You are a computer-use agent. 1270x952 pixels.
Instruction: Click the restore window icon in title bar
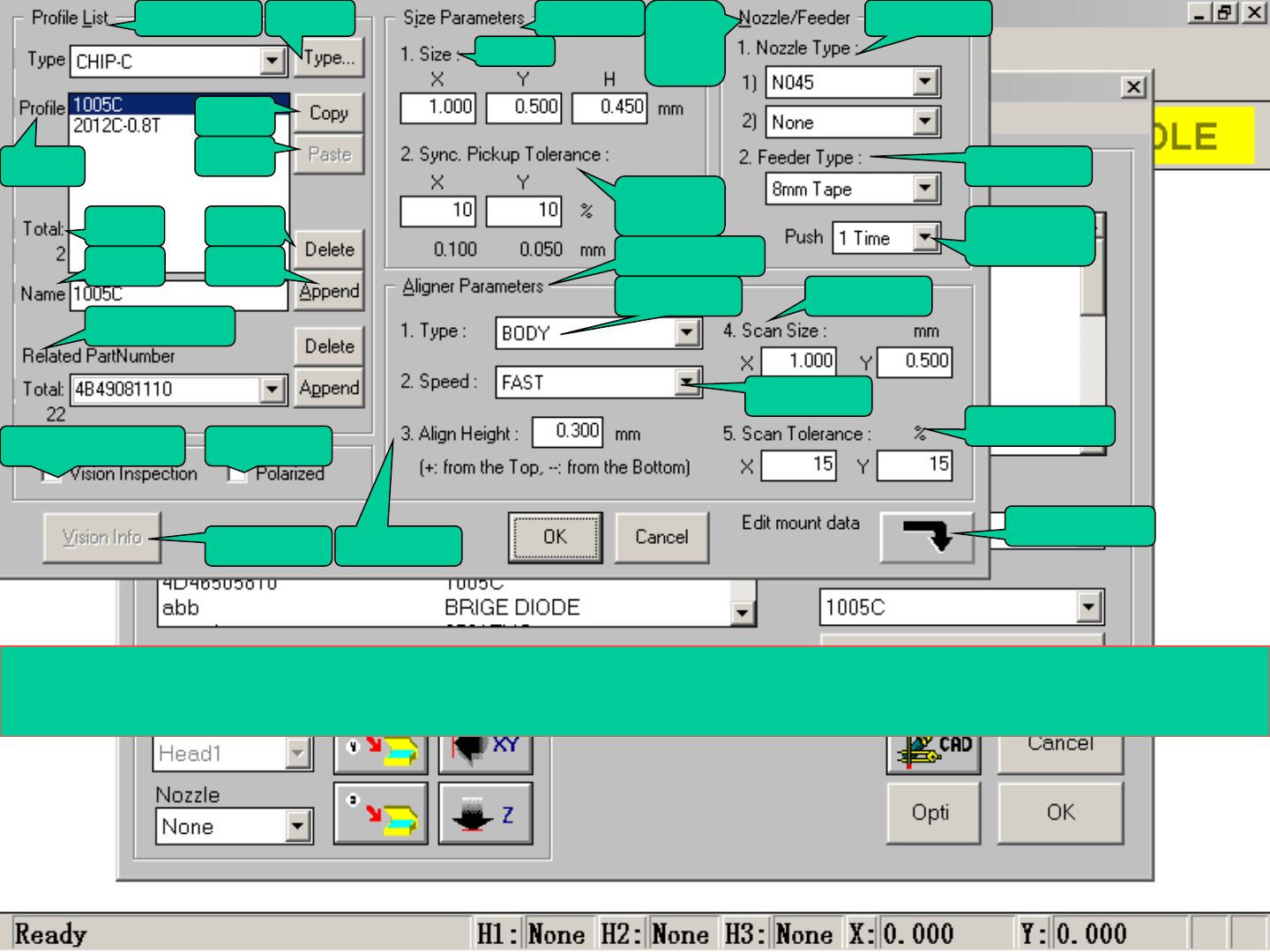click(1225, 12)
